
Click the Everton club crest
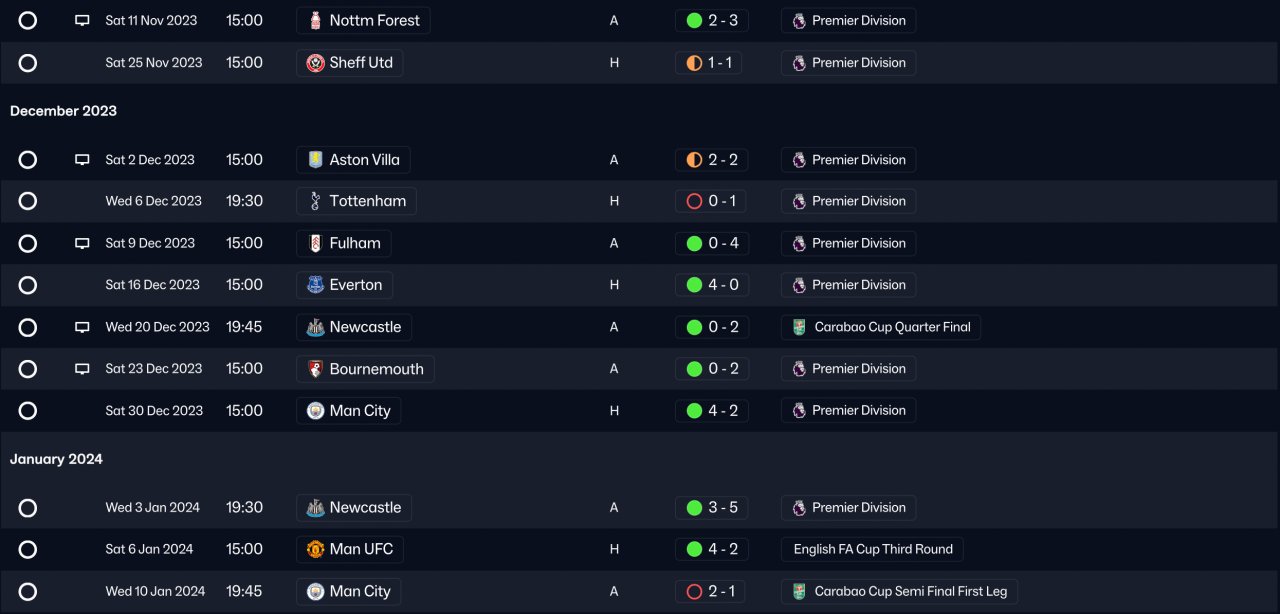tap(315, 285)
